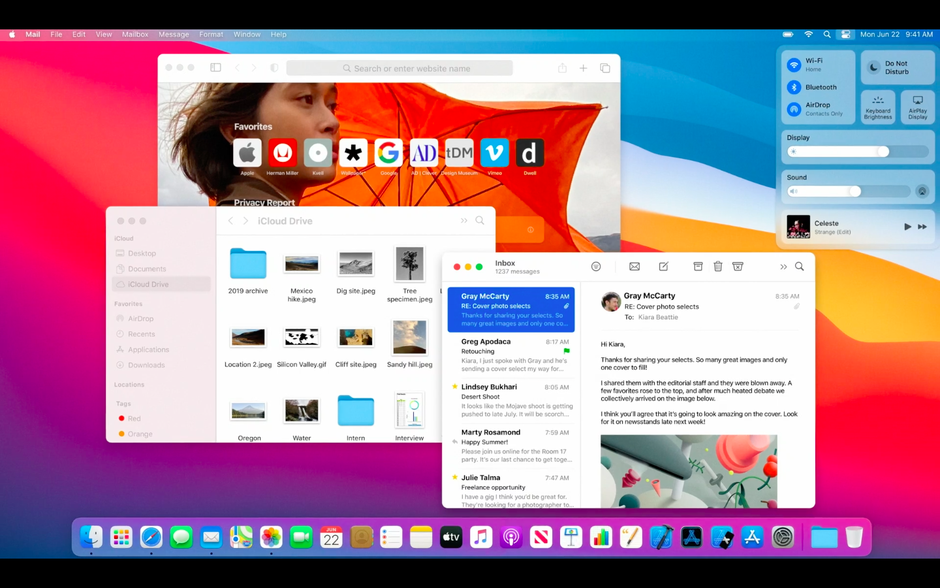940x588 pixels.
Task: Expand hidden Mail toolbar items via chevron
Action: (785, 266)
